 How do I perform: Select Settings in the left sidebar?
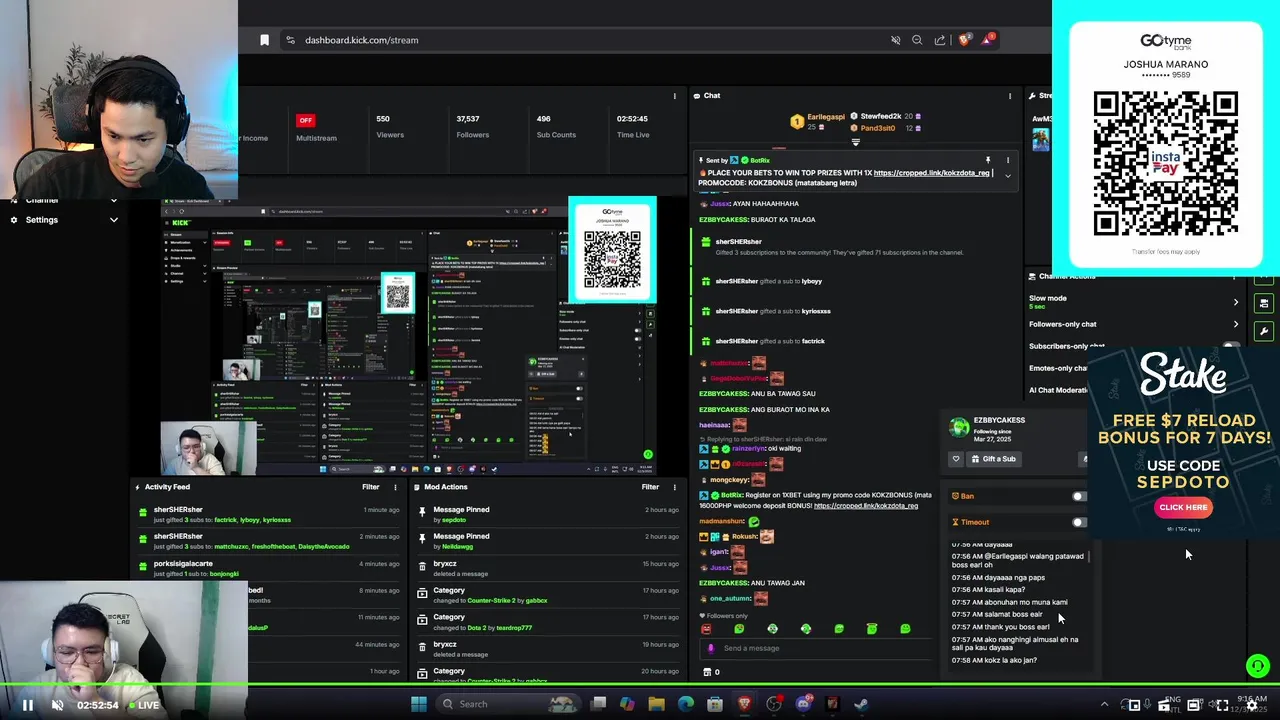(42, 220)
